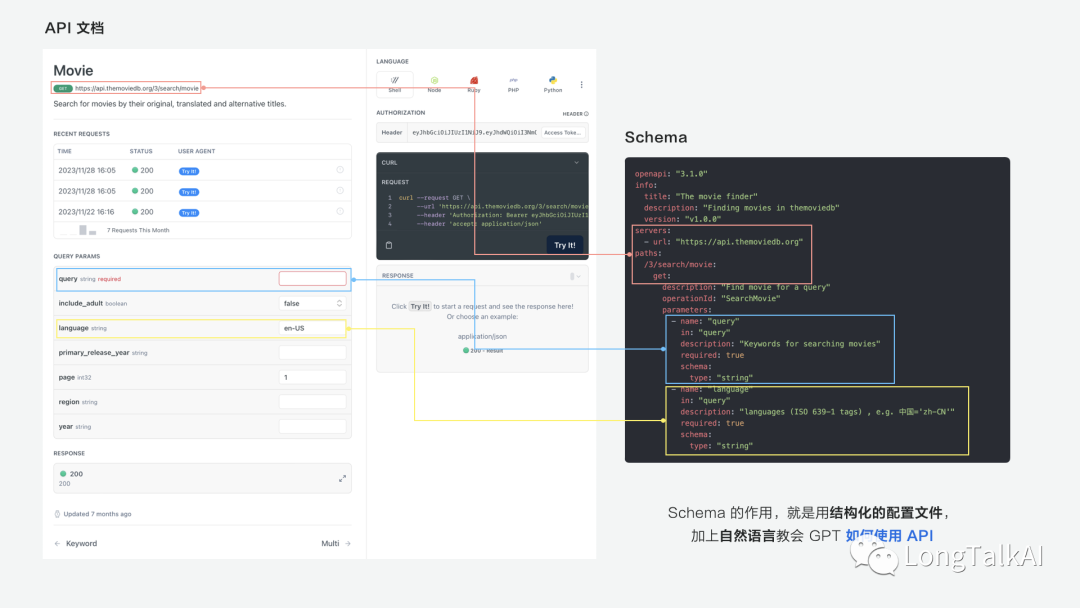Image resolution: width=1080 pixels, height=608 pixels.
Task: Open the include_adult false dropdown
Action: (313, 303)
